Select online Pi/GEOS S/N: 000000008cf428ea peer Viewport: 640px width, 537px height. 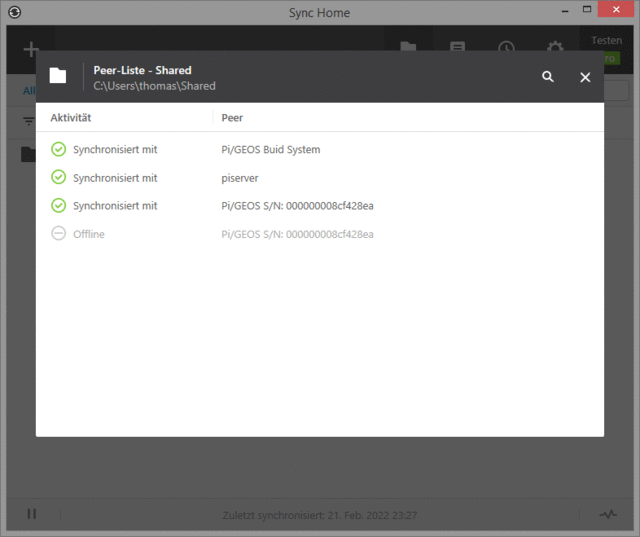coord(297,206)
